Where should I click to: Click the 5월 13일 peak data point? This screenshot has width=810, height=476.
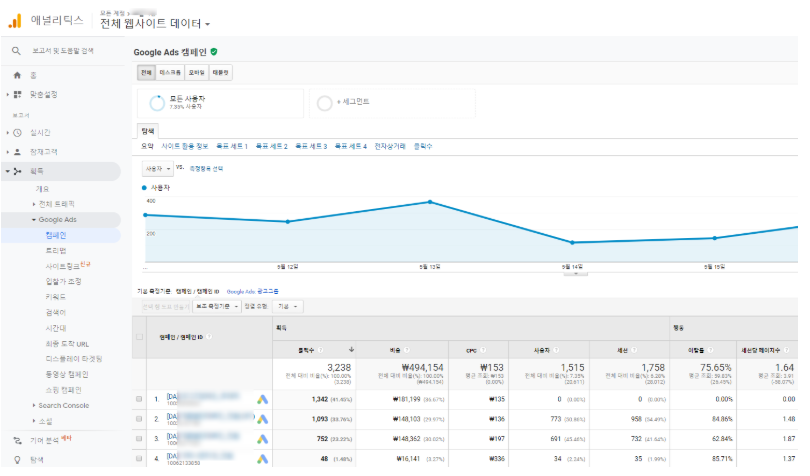[x=430, y=203]
